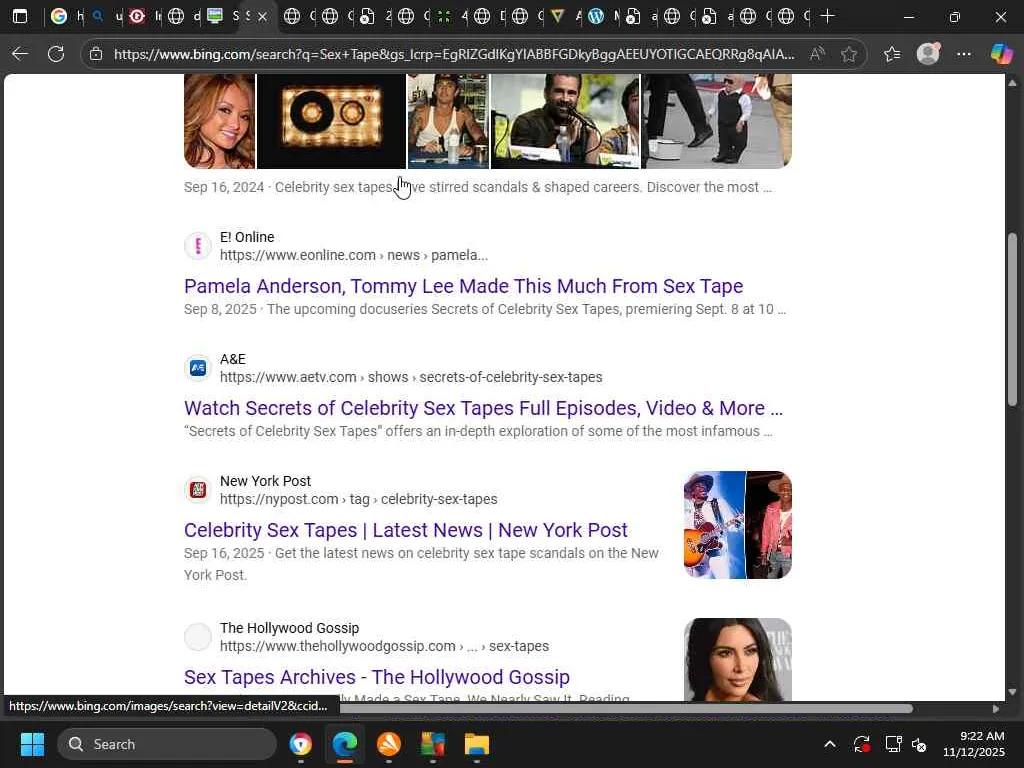
Task: Click the address bar URL field
Action: [454, 54]
